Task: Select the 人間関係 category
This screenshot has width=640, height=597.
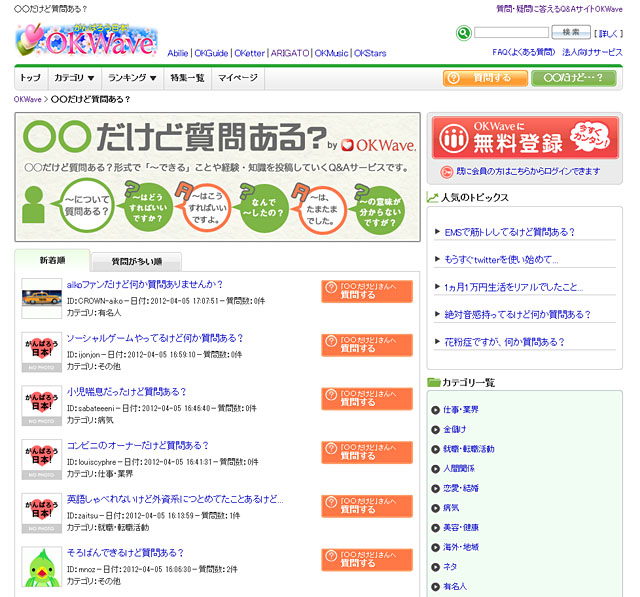Action: [459, 468]
